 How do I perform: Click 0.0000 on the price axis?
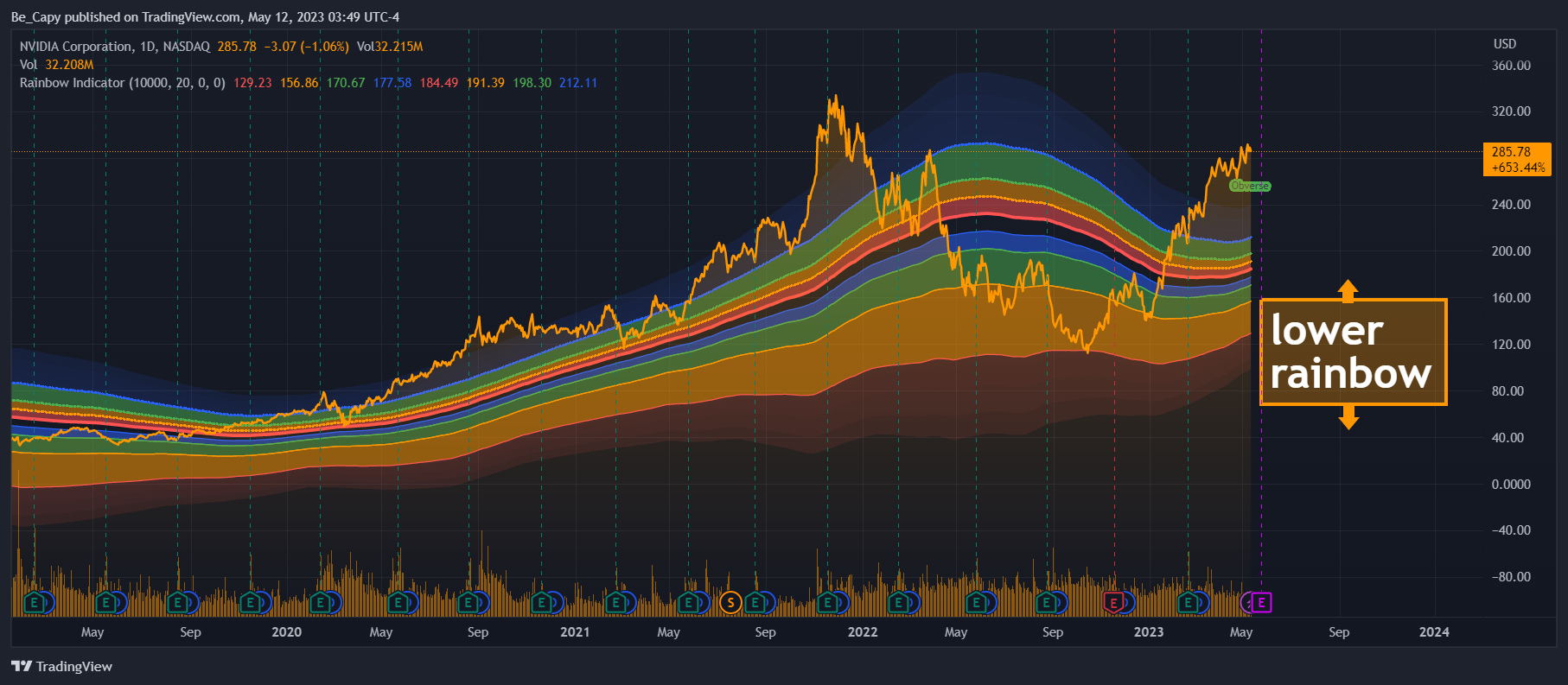point(1511,485)
